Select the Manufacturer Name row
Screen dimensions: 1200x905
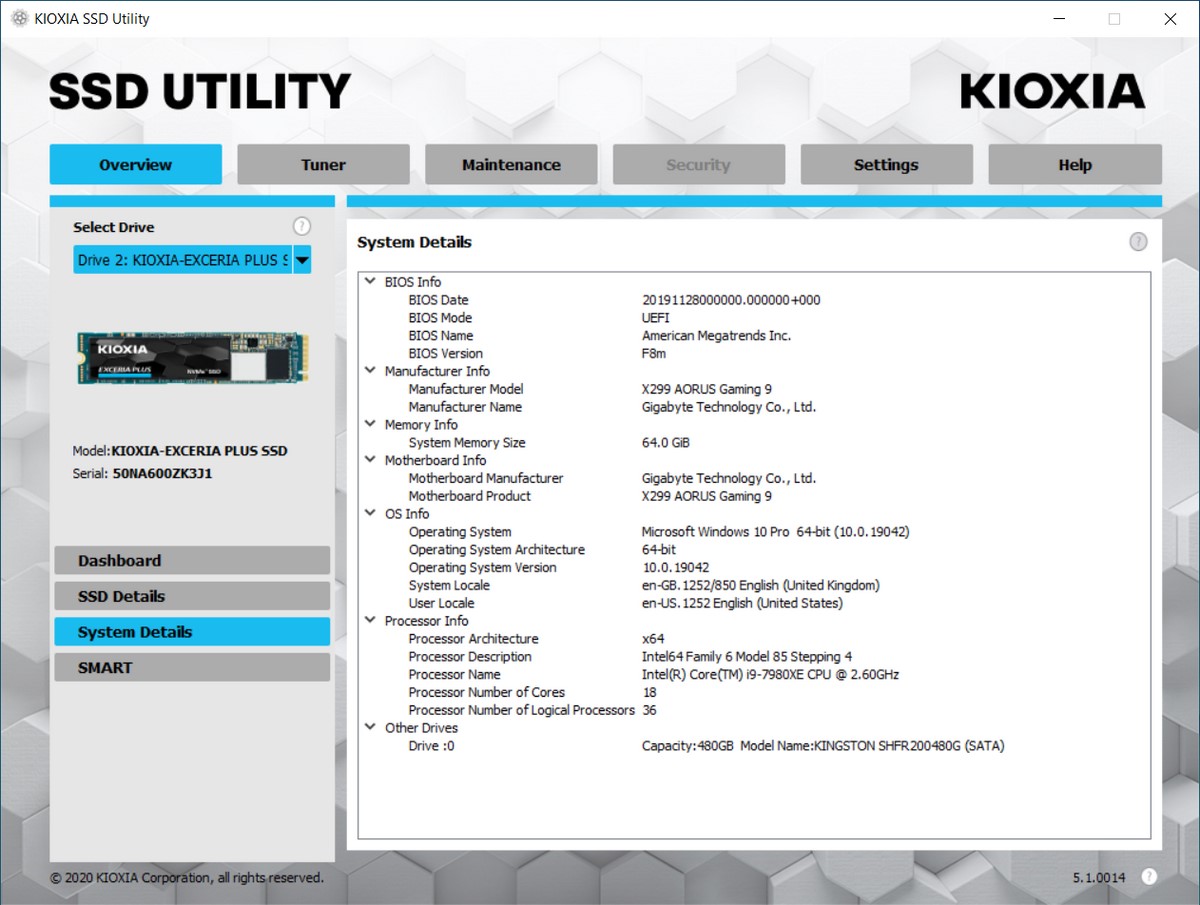[754, 407]
